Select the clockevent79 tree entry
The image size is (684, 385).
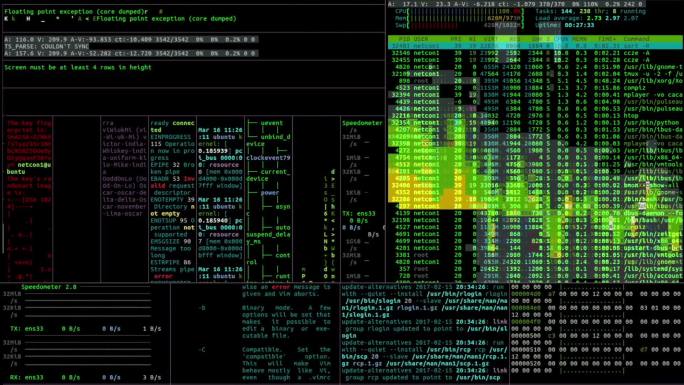pyautogui.click(x=268, y=158)
